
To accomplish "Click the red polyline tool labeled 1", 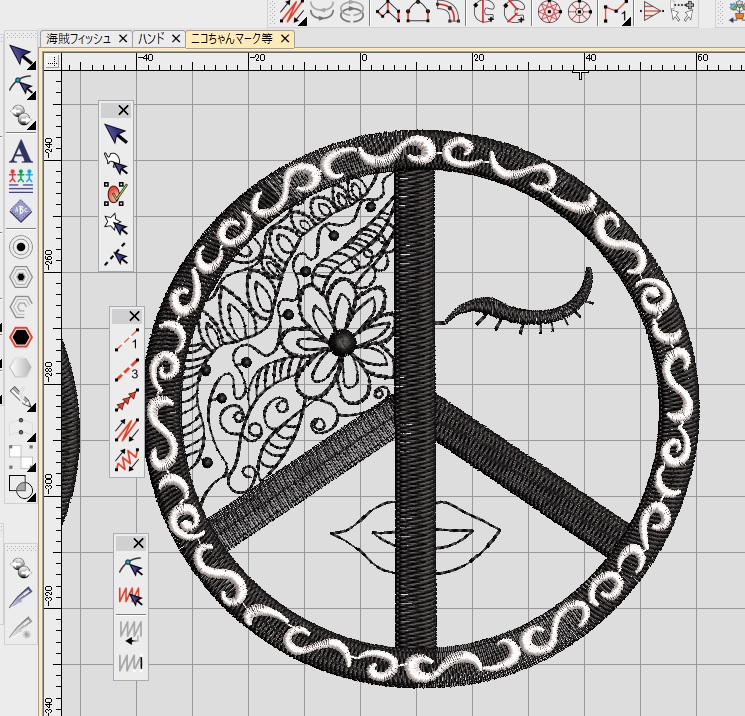I will (617, 12).
